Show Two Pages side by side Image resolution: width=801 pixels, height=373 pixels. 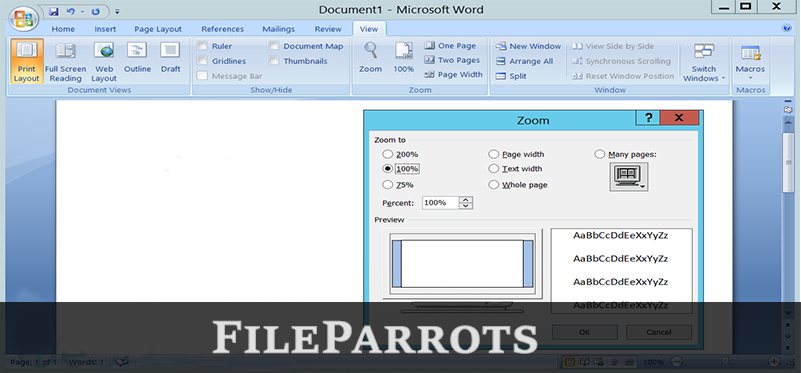pyautogui.click(x=452, y=60)
